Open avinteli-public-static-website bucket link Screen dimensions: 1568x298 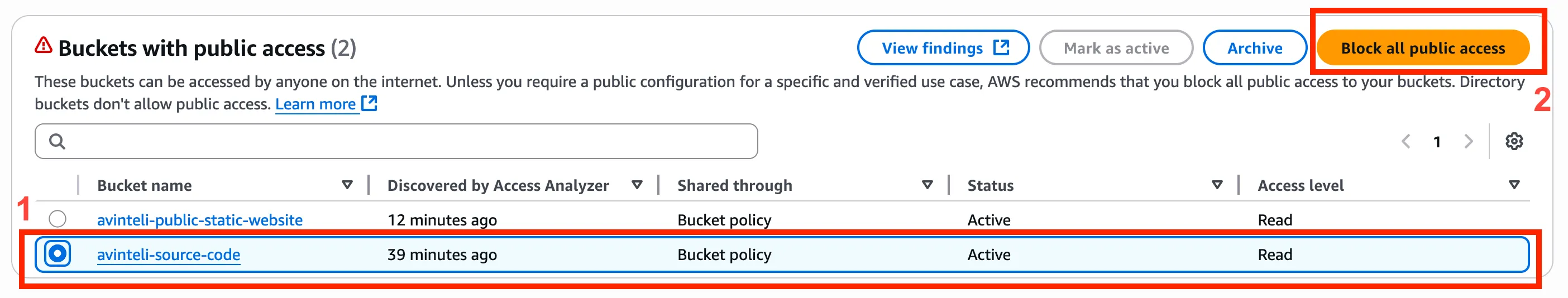click(x=200, y=219)
